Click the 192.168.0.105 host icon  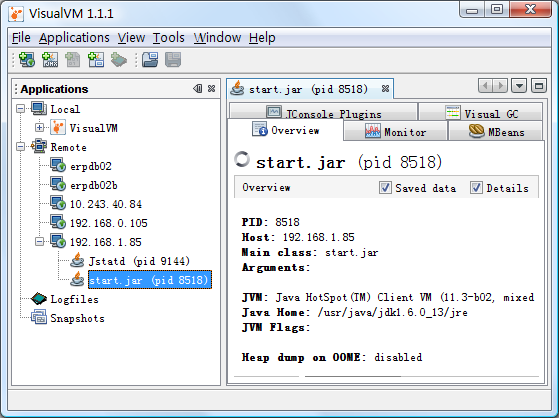tap(58, 223)
